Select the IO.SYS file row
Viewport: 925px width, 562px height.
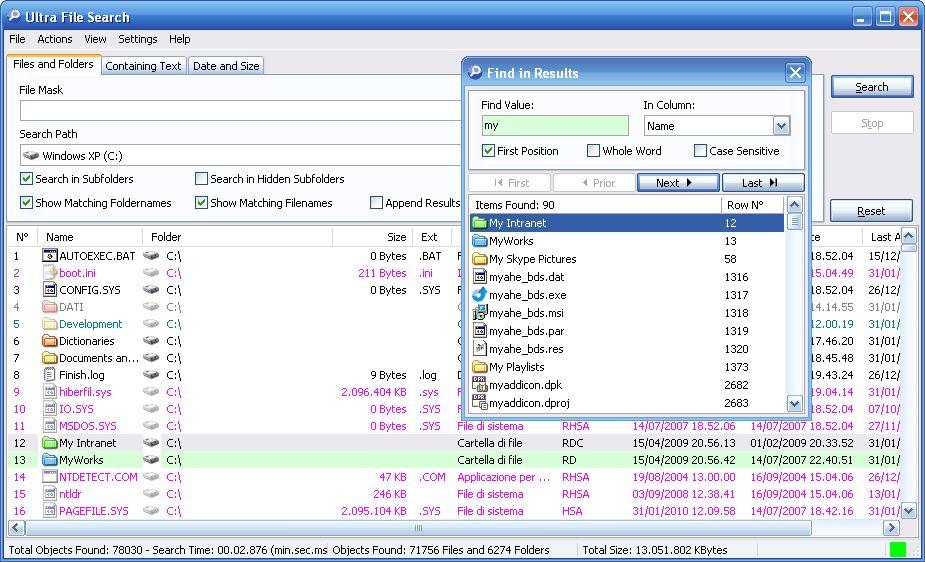tap(233, 409)
